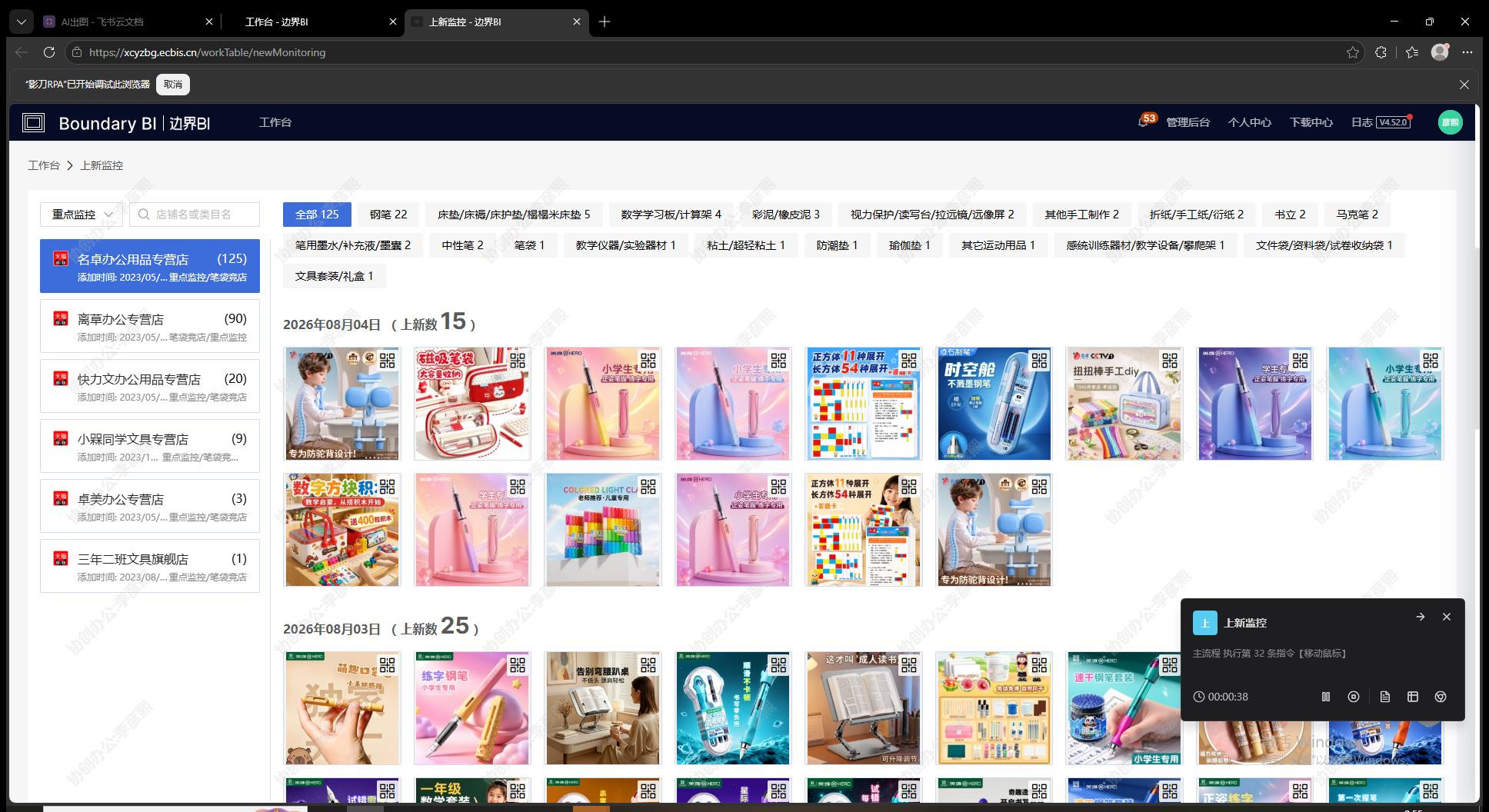Click the browser back arrow
This screenshot has width=1489, height=812.
click(x=22, y=52)
